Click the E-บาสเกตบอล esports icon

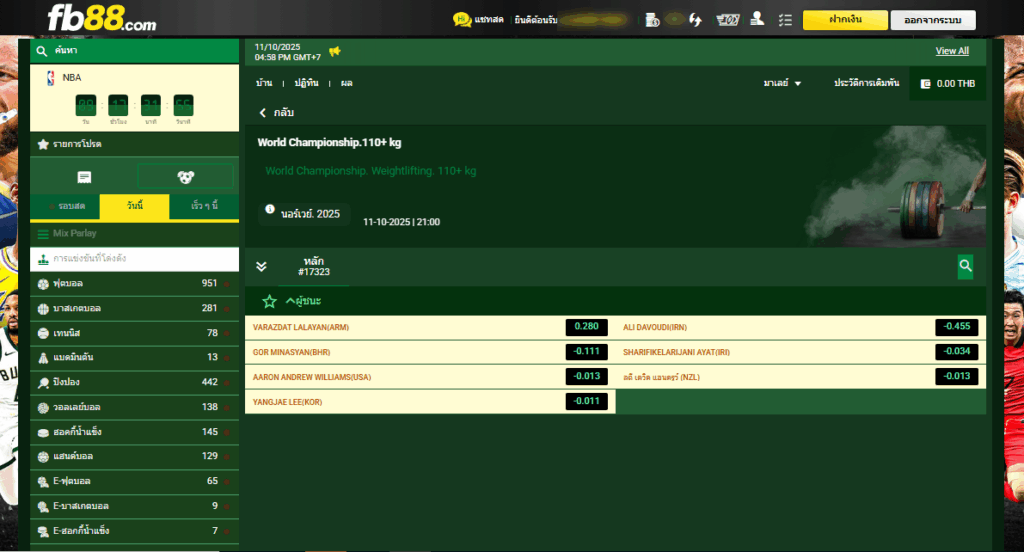point(43,506)
